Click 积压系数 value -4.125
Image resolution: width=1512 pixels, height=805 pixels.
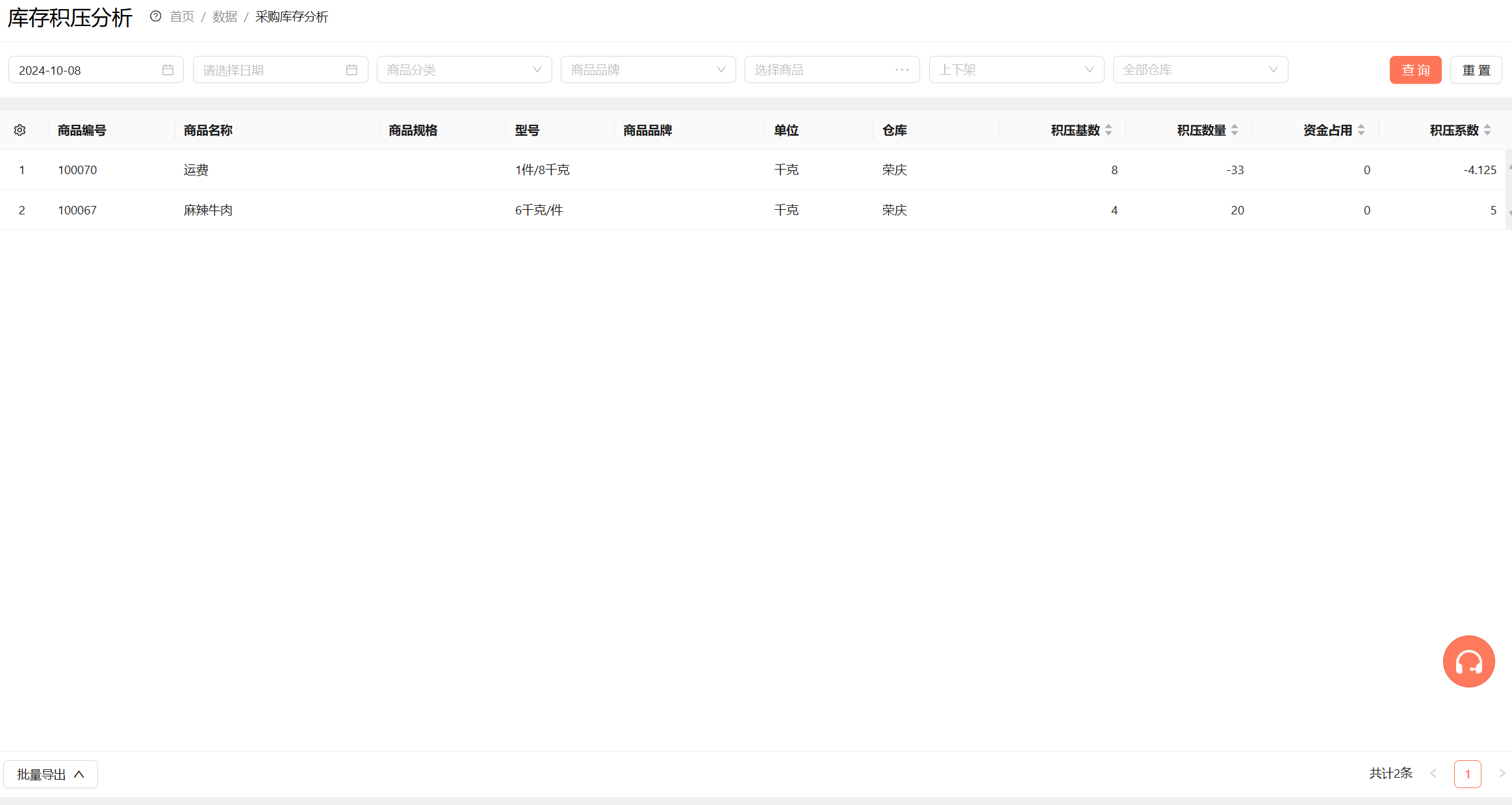pyautogui.click(x=1480, y=170)
